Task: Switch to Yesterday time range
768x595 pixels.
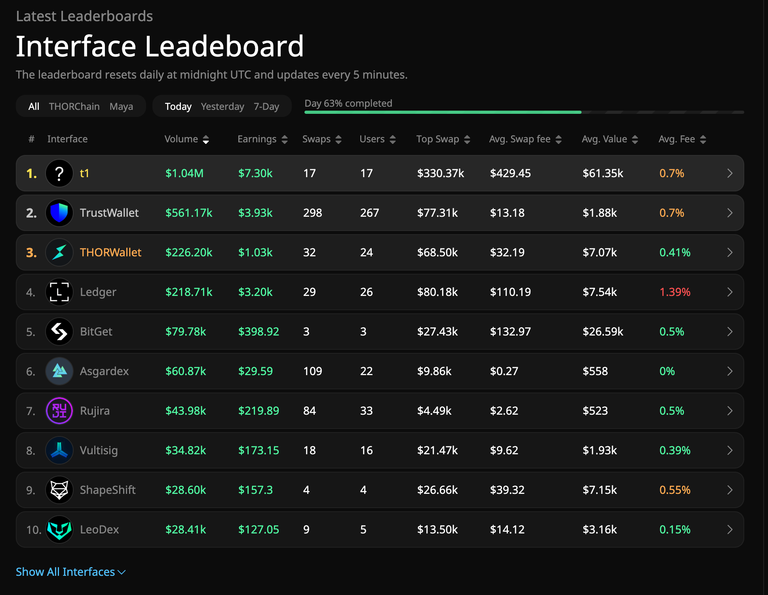Action: (222, 107)
